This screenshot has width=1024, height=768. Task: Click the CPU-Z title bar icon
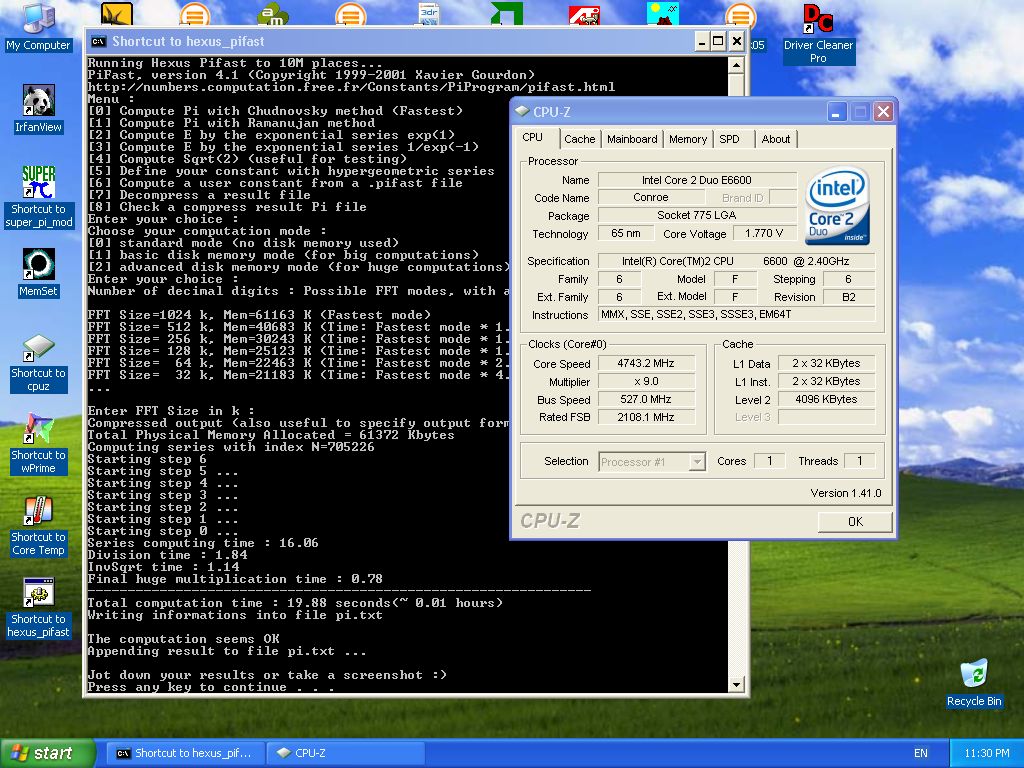tap(522, 112)
